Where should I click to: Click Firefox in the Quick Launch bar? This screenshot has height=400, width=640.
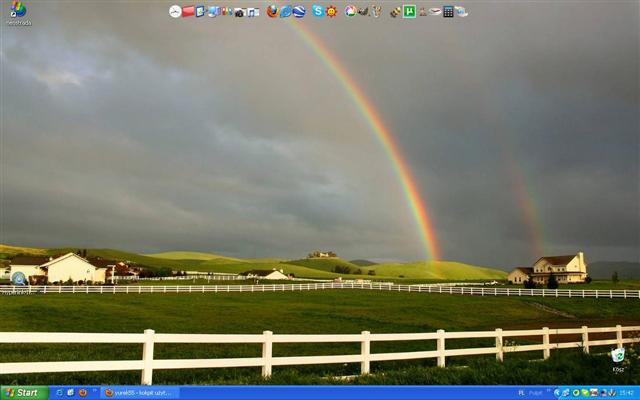pos(83,393)
